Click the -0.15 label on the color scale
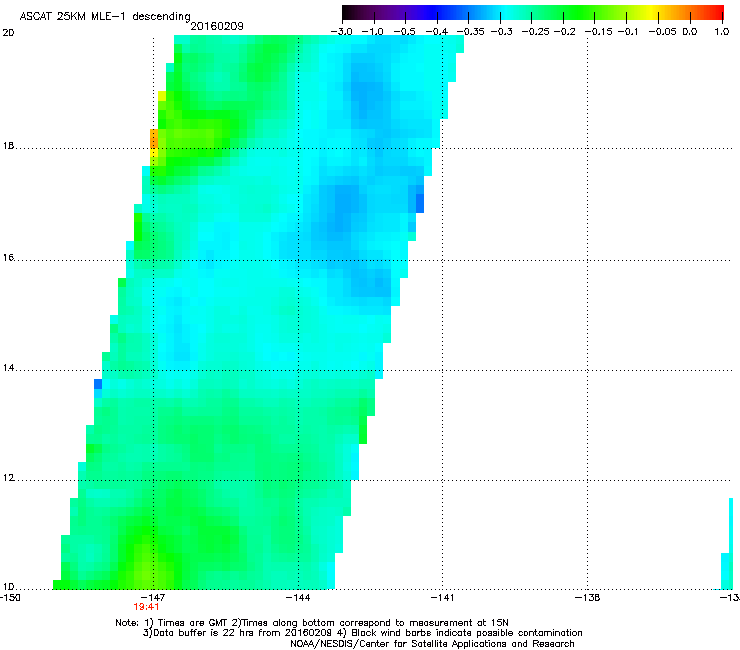 coord(599,32)
